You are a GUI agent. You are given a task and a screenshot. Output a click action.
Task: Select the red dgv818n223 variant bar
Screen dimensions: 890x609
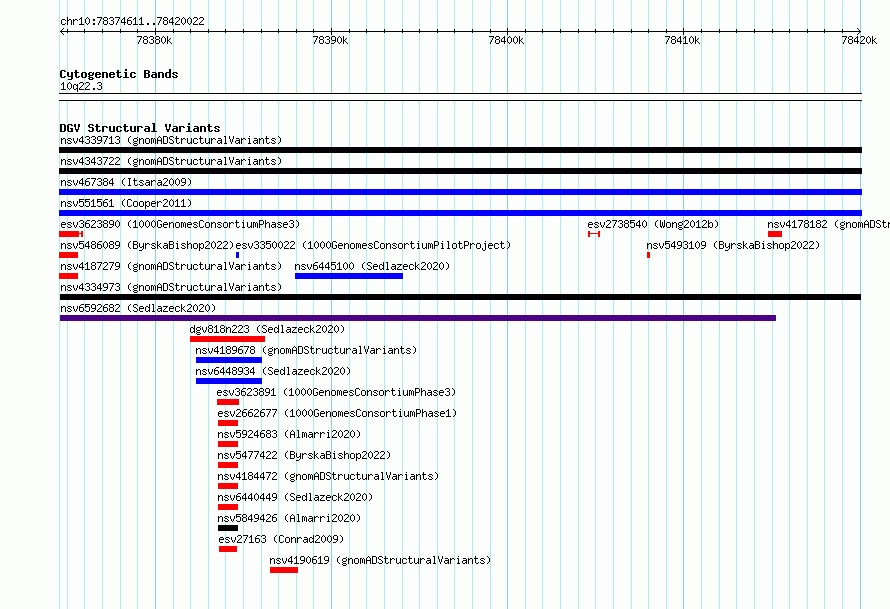(227, 339)
